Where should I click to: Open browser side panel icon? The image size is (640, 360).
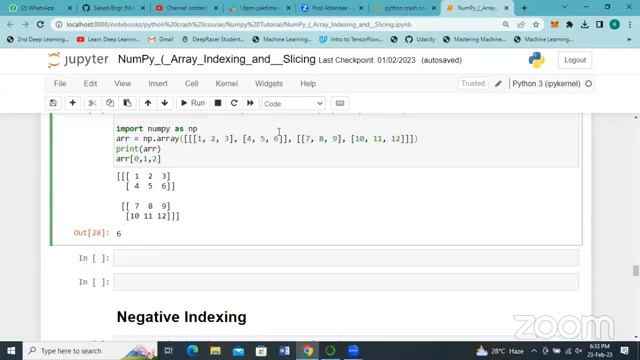coord(599,24)
